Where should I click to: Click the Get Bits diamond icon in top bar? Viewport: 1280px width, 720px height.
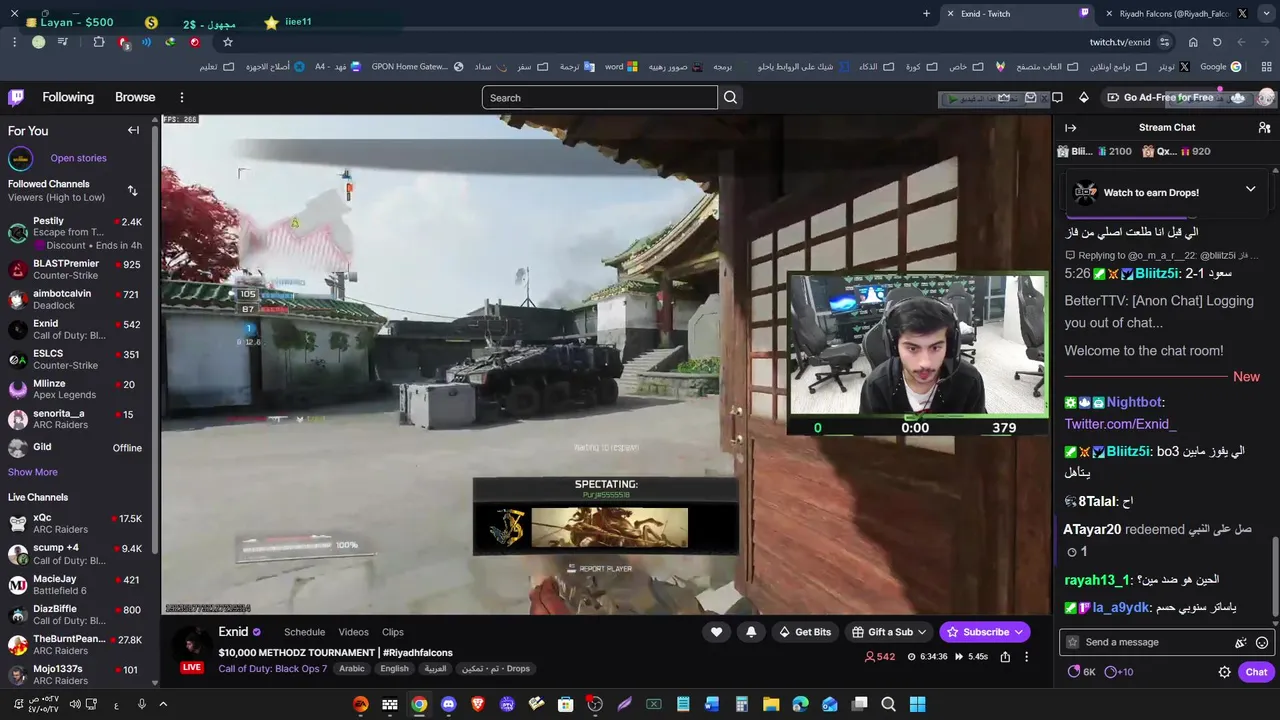pyautogui.click(x=1084, y=97)
